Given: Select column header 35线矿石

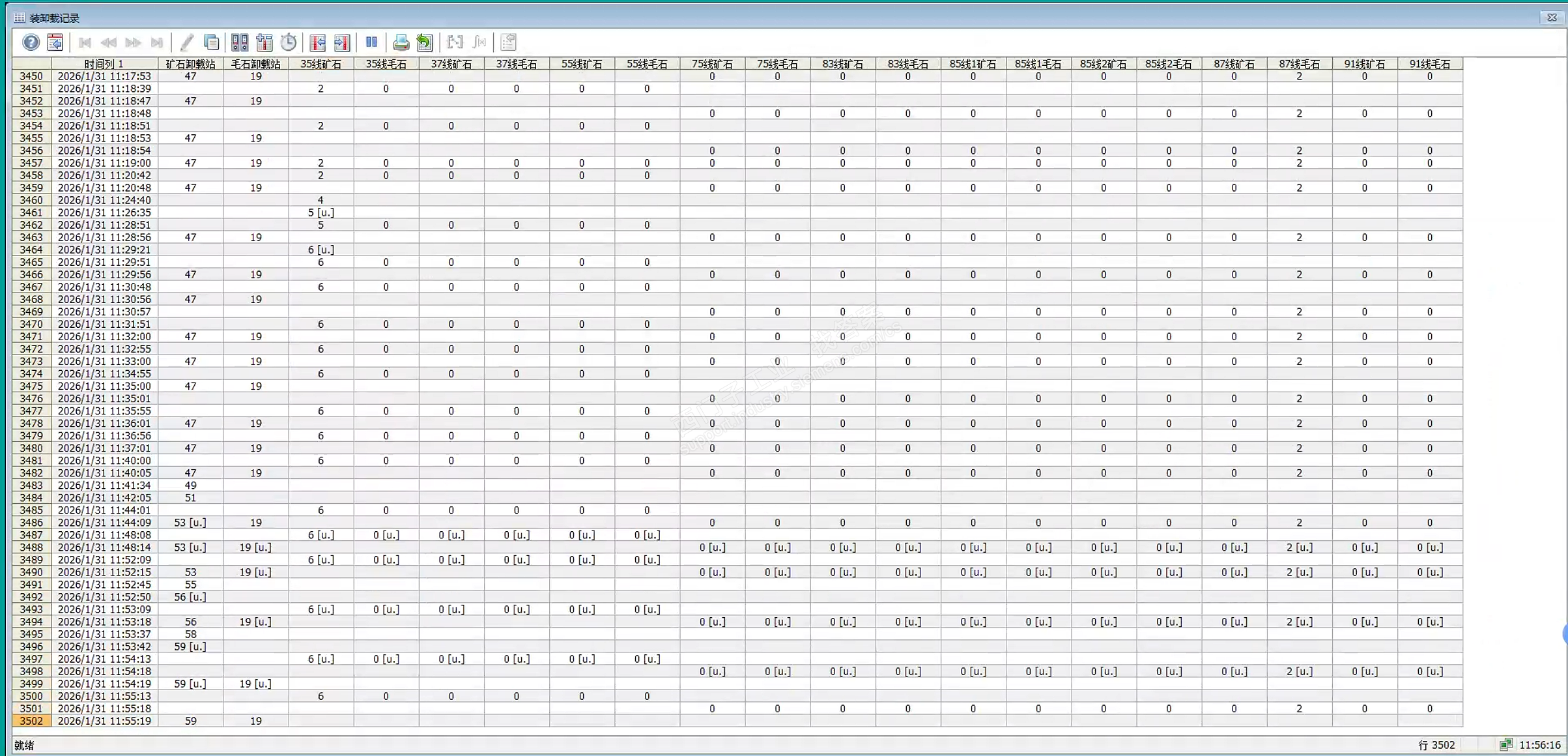Looking at the screenshot, I should (x=321, y=64).
